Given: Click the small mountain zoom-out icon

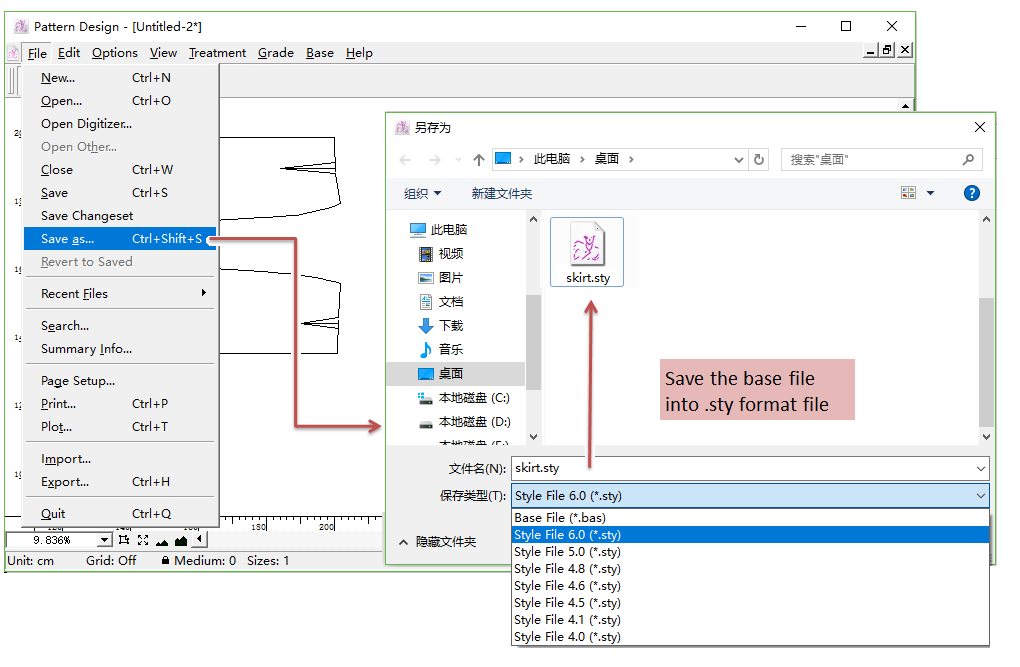Looking at the screenshot, I should coord(162,541).
